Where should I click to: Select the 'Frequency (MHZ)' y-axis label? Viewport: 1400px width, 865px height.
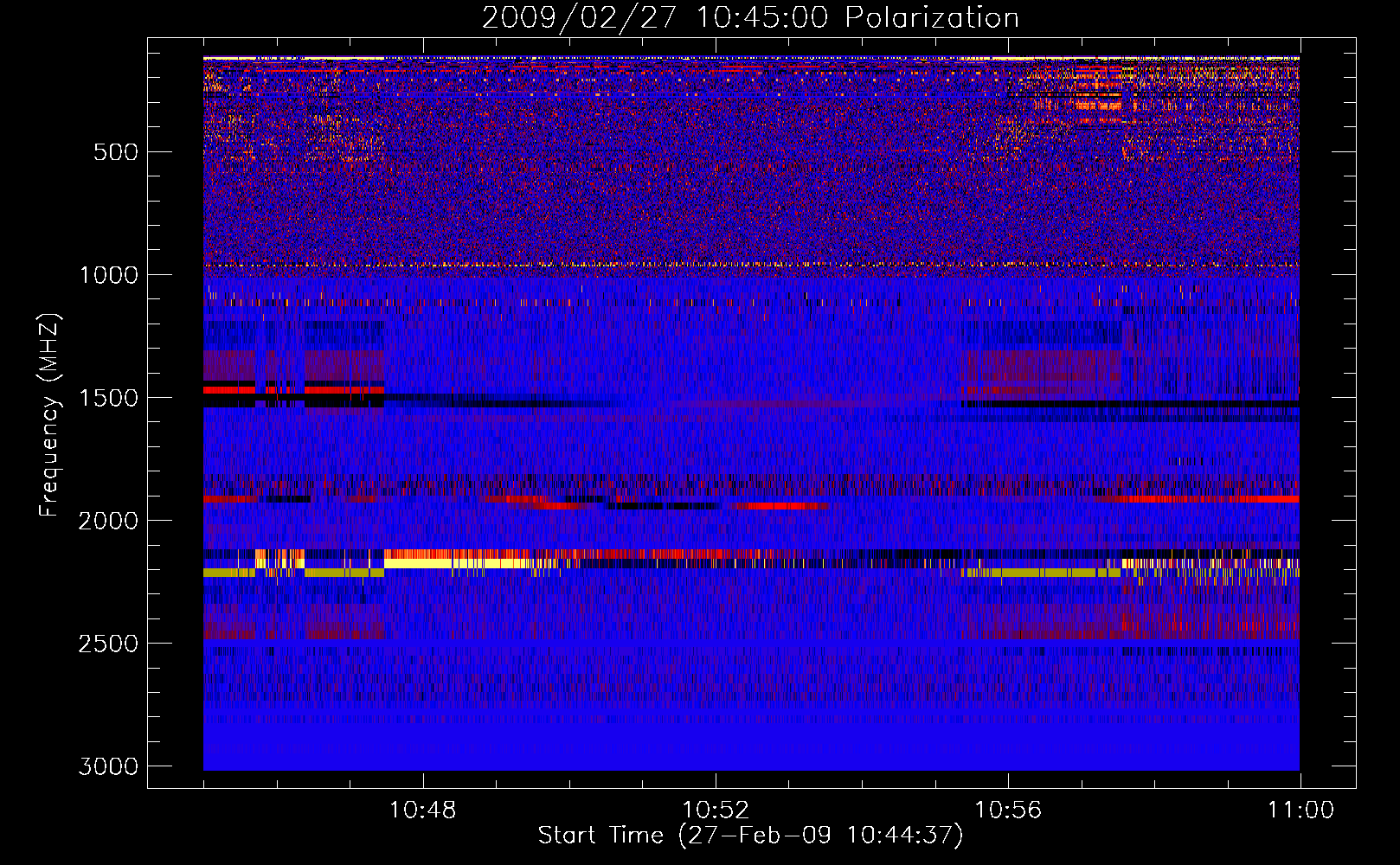click(x=49, y=415)
